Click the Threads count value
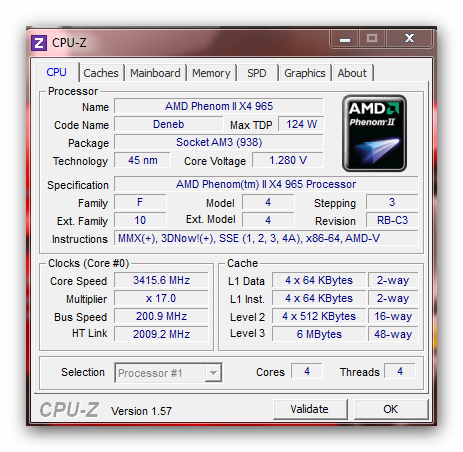Screen dimensions: 463x452 click(x=400, y=371)
